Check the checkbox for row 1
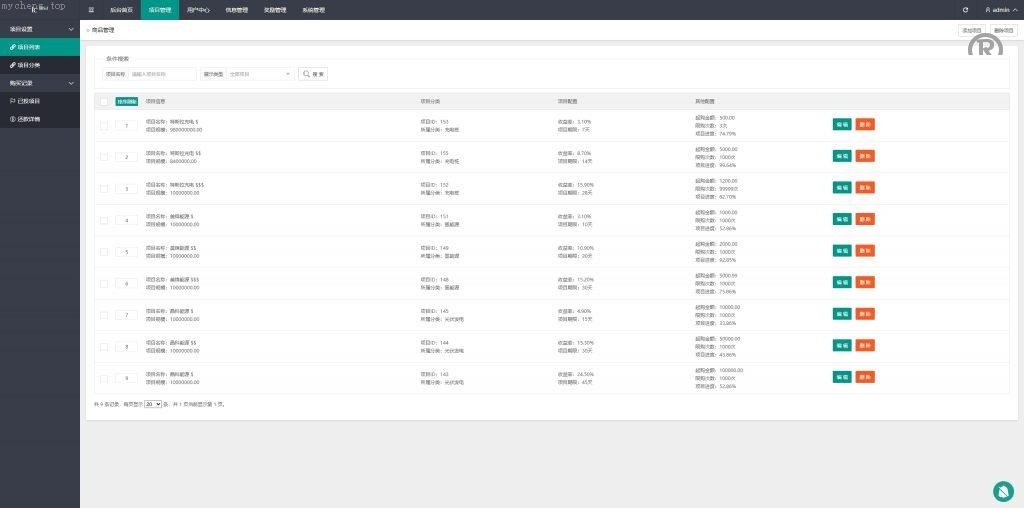This screenshot has width=1024, height=508. click(x=104, y=125)
